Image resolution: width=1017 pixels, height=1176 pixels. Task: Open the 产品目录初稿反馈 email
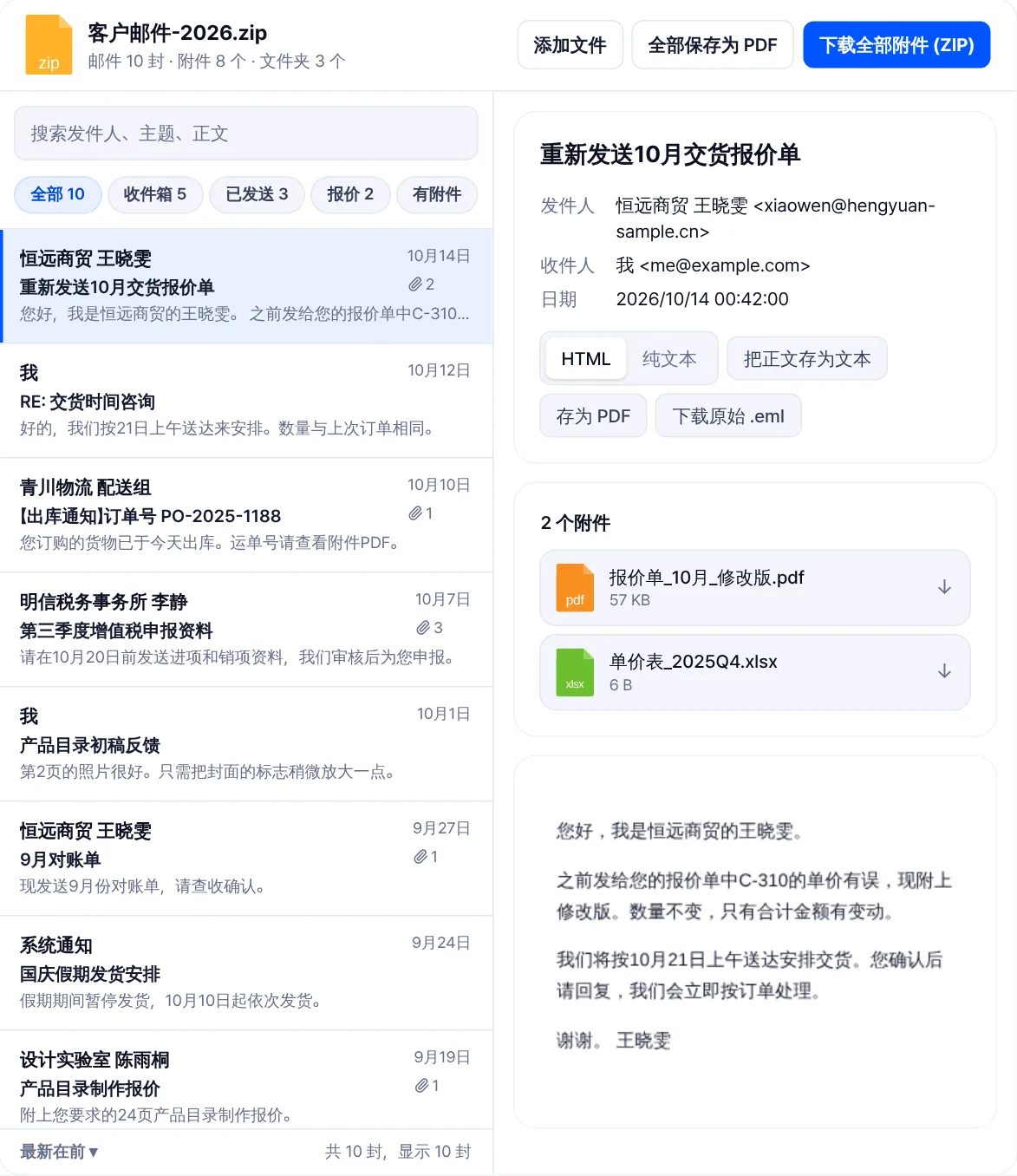(246, 744)
